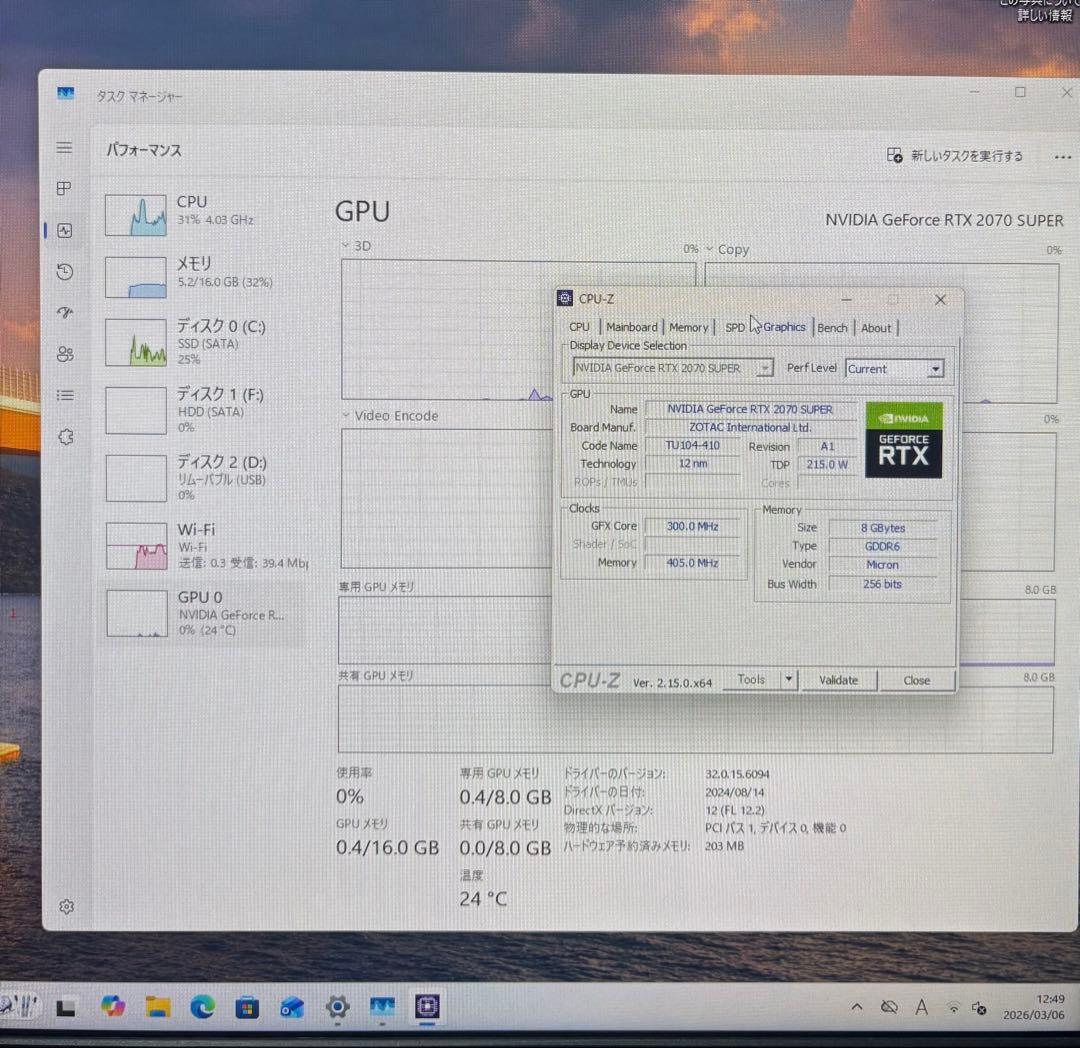
Task: Switch to Memory tab in CPU-Z
Action: (689, 328)
